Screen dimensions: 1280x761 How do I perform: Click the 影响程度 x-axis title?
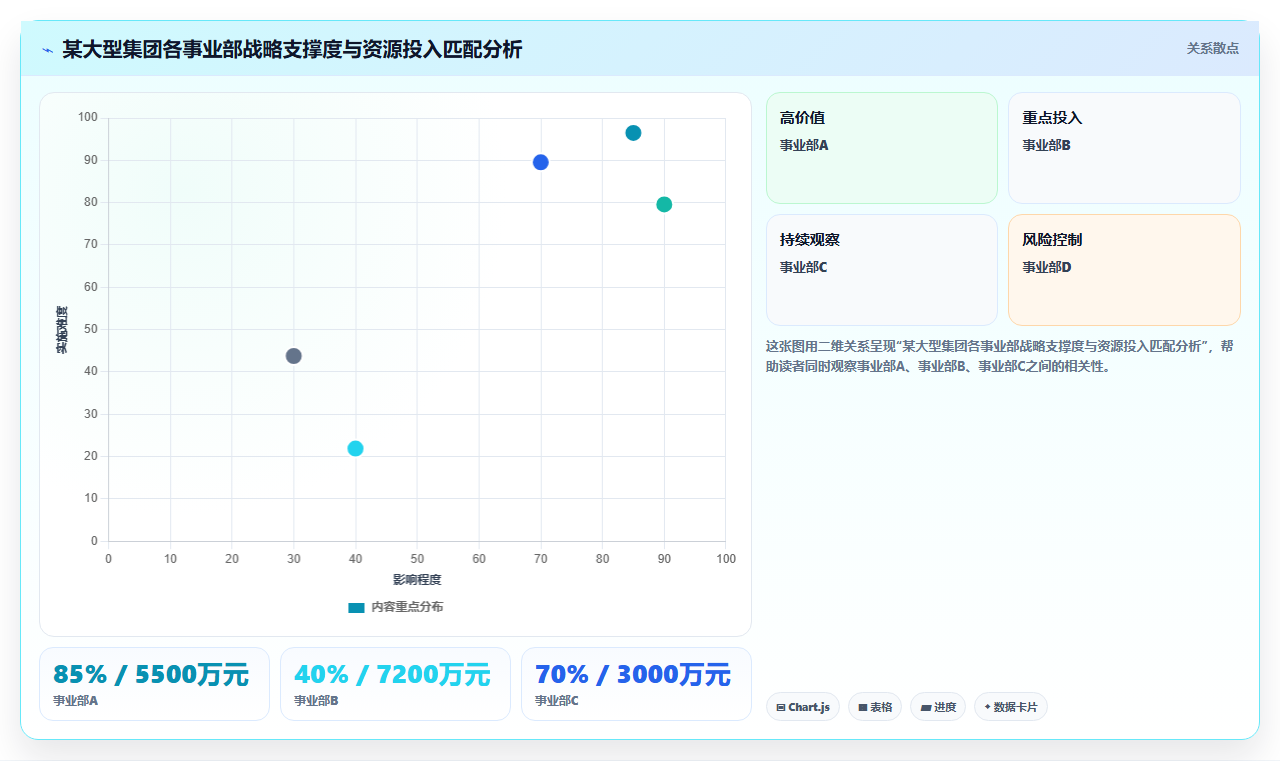coord(417,580)
